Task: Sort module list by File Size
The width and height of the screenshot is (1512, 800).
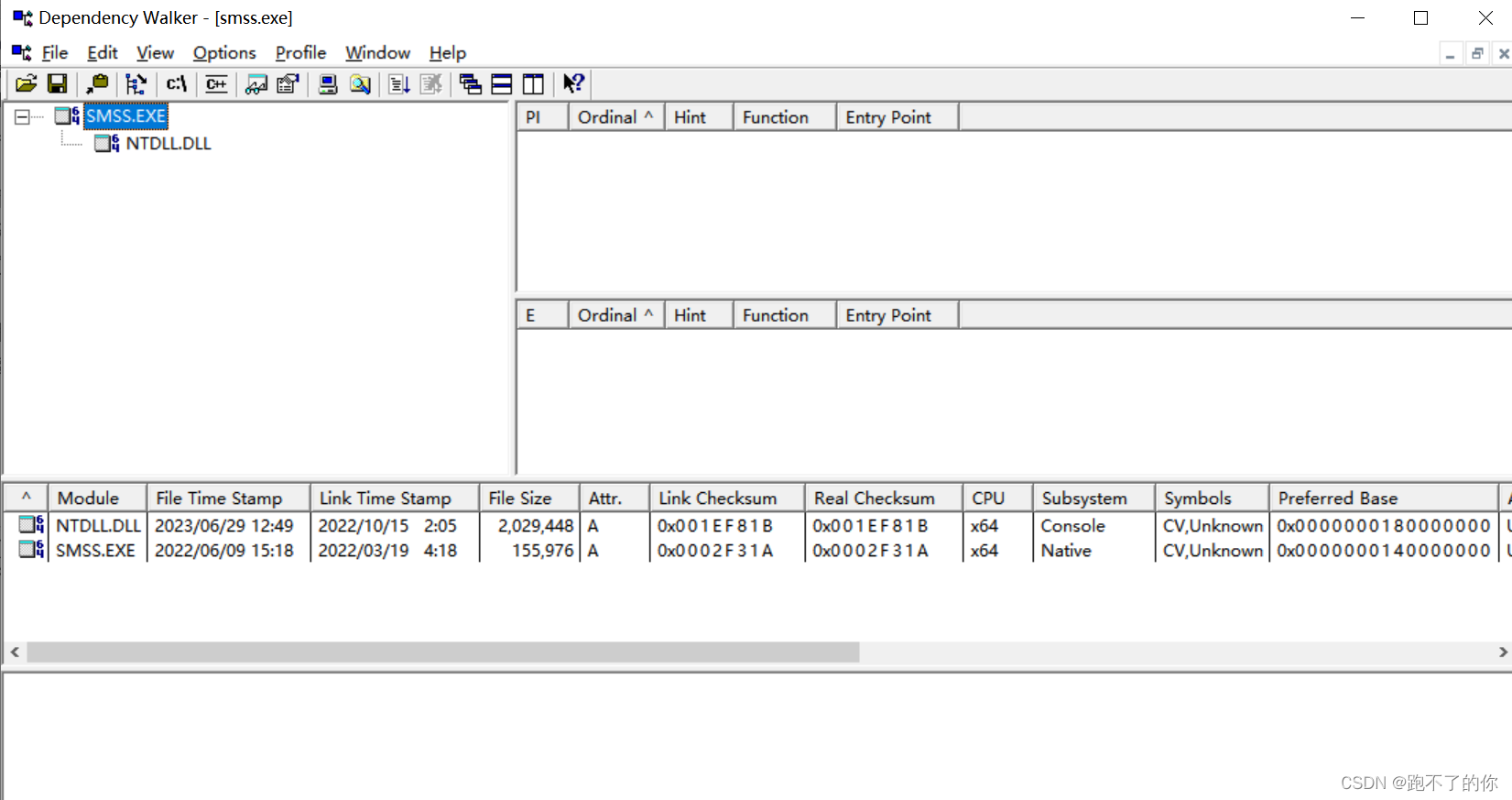Action: pos(528,498)
